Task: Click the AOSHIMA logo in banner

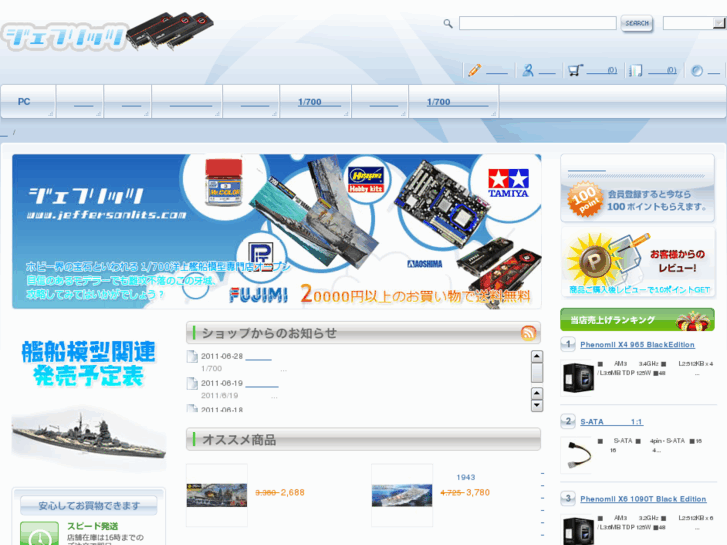Action: [x=425, y=264]
